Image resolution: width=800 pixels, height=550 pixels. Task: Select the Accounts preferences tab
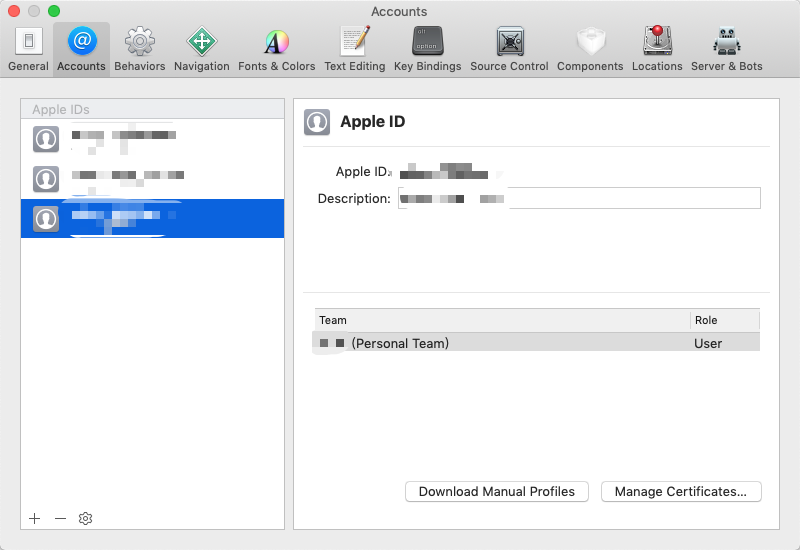81,49
